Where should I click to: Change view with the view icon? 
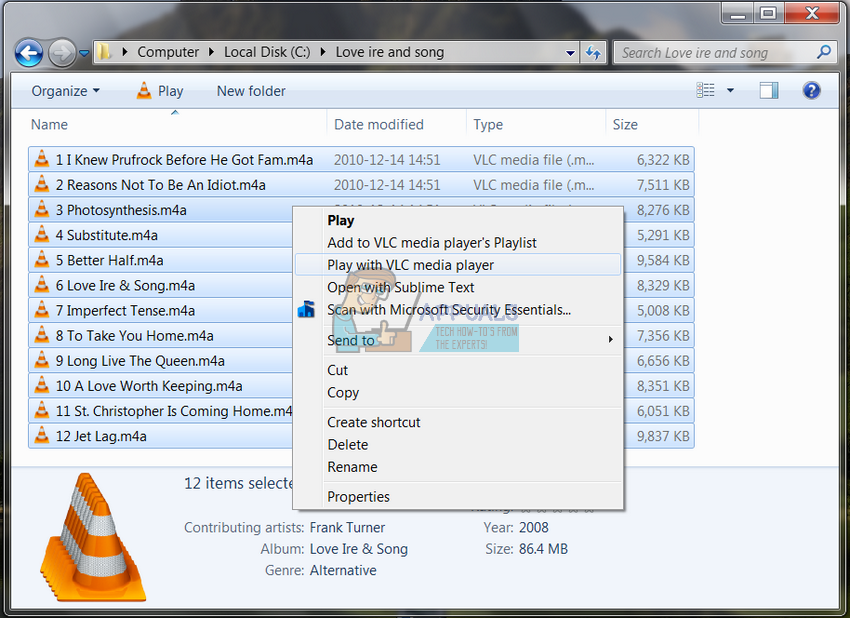point(705,90)
